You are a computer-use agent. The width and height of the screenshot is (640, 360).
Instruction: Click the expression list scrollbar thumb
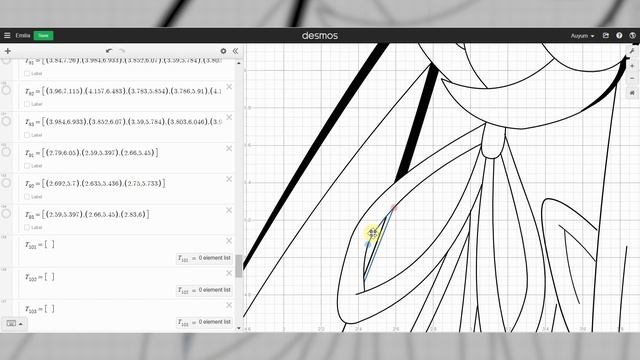239,266
